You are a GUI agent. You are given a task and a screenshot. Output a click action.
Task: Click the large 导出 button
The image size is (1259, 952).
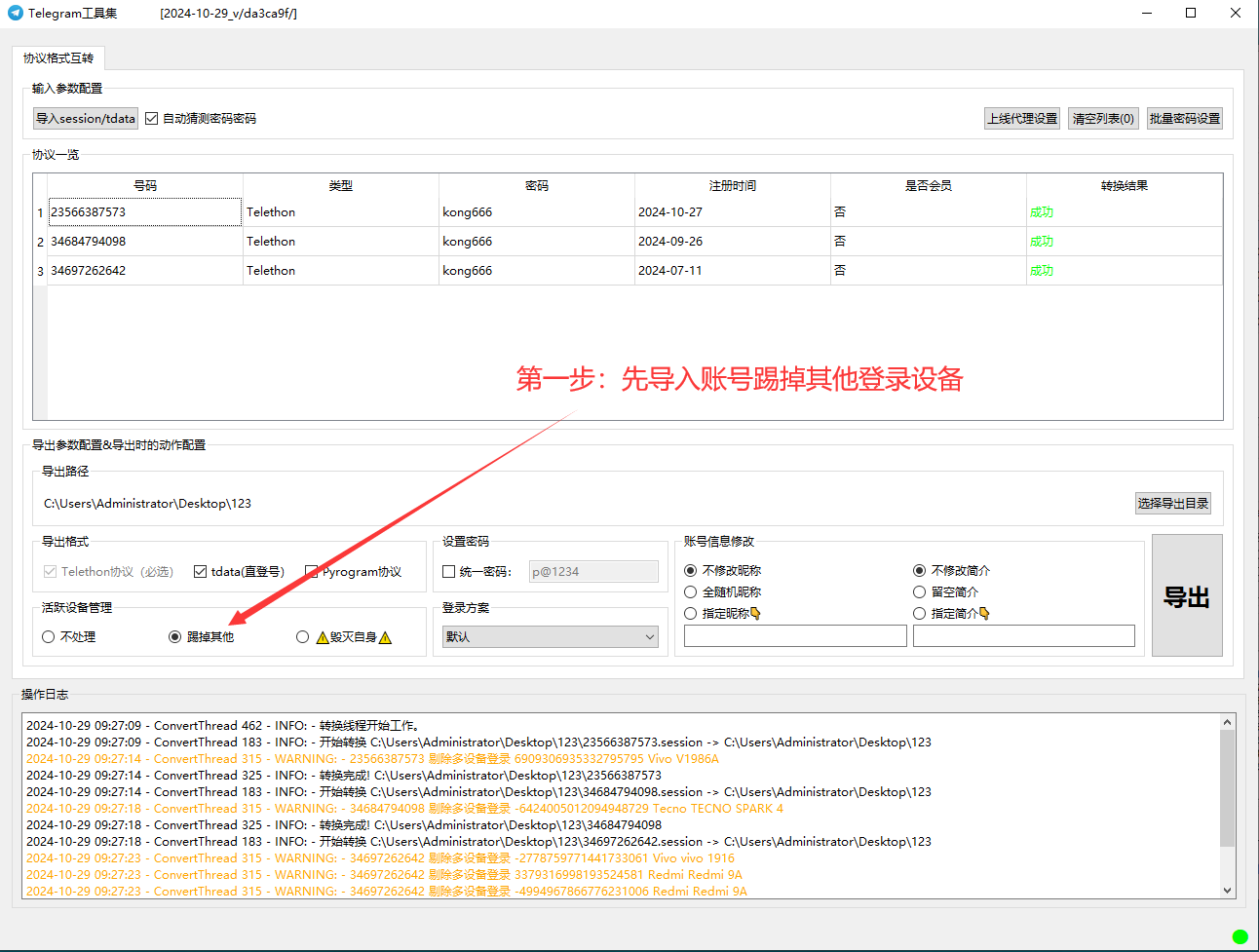click(x=1187, y=595)
